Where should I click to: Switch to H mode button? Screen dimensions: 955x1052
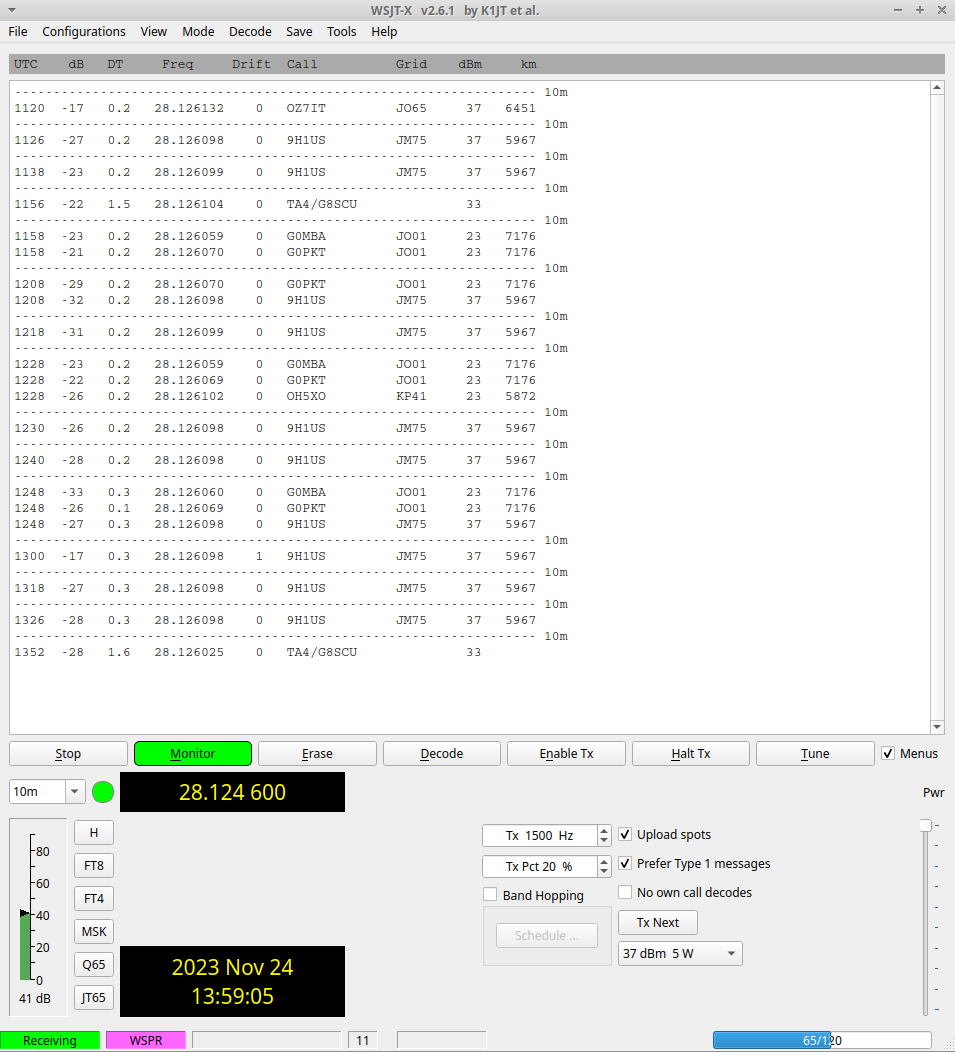(94, 833)
